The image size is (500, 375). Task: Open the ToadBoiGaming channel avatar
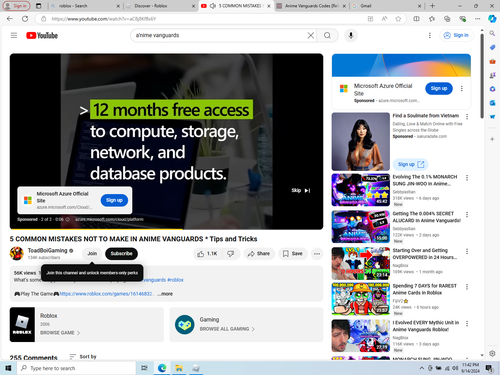(x=17, y=253)
